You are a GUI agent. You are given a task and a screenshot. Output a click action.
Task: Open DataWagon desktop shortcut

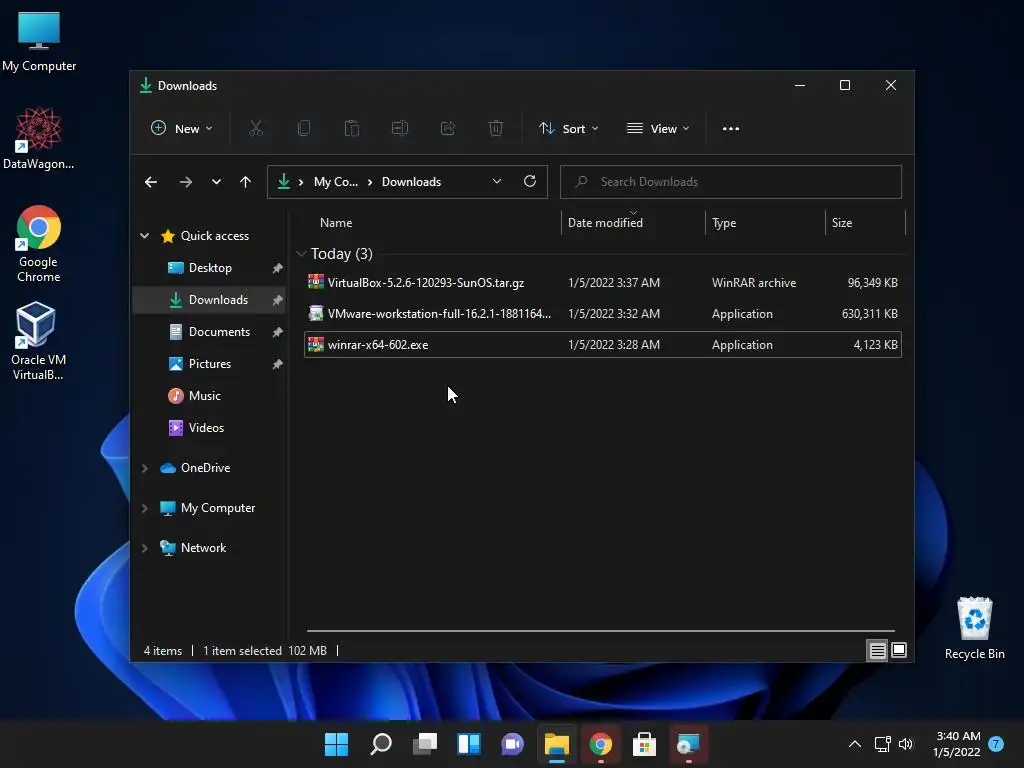point(39,138)
